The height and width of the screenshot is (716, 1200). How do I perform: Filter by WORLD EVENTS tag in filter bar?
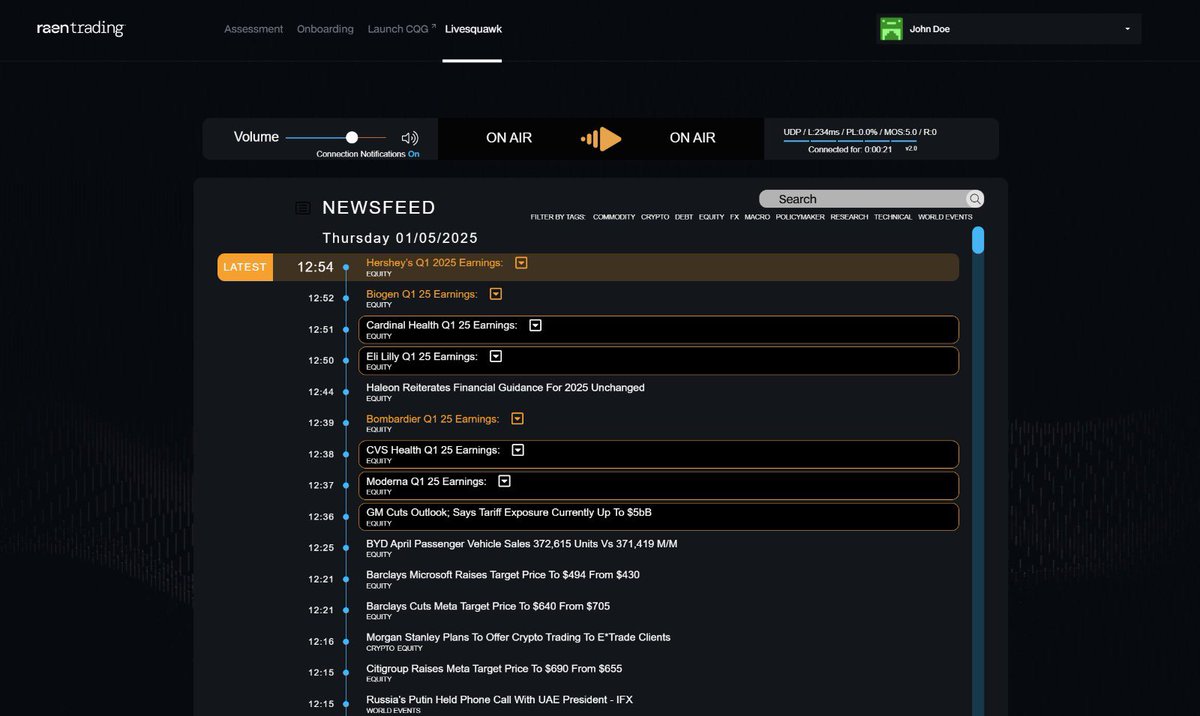[x=945, y=217]
